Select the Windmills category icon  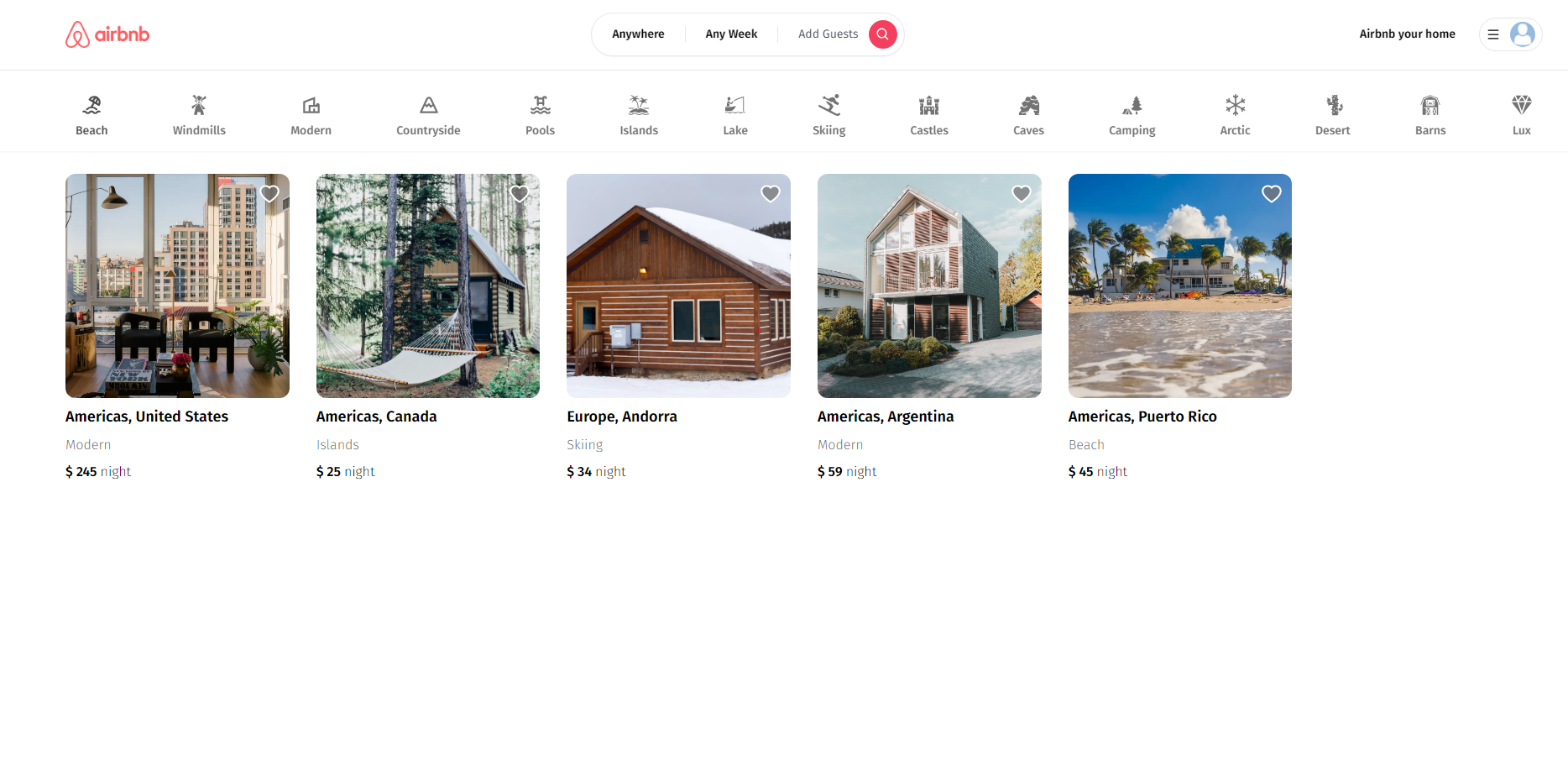[199, 105]
